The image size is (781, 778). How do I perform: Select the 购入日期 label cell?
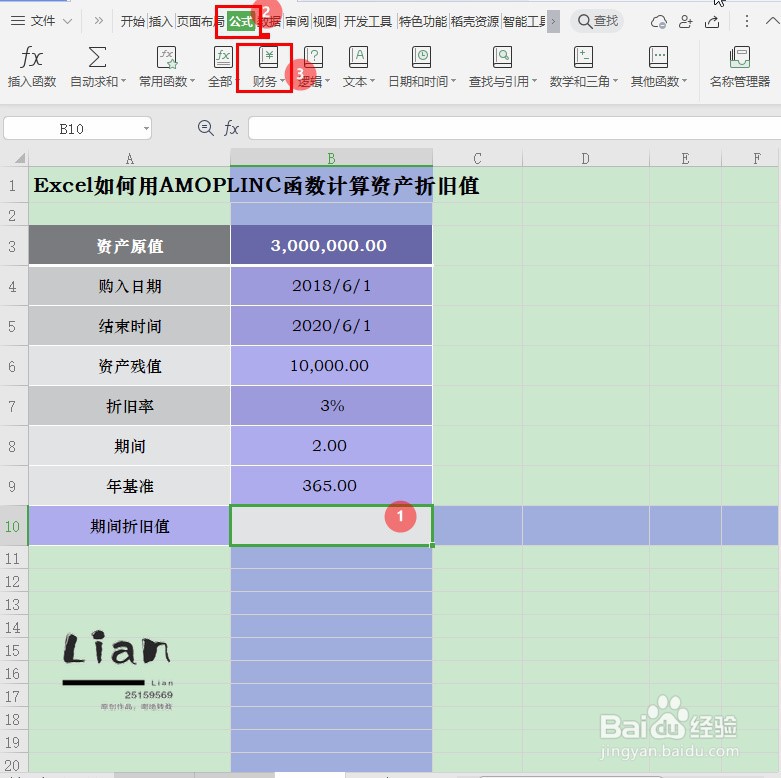[130, 286]
